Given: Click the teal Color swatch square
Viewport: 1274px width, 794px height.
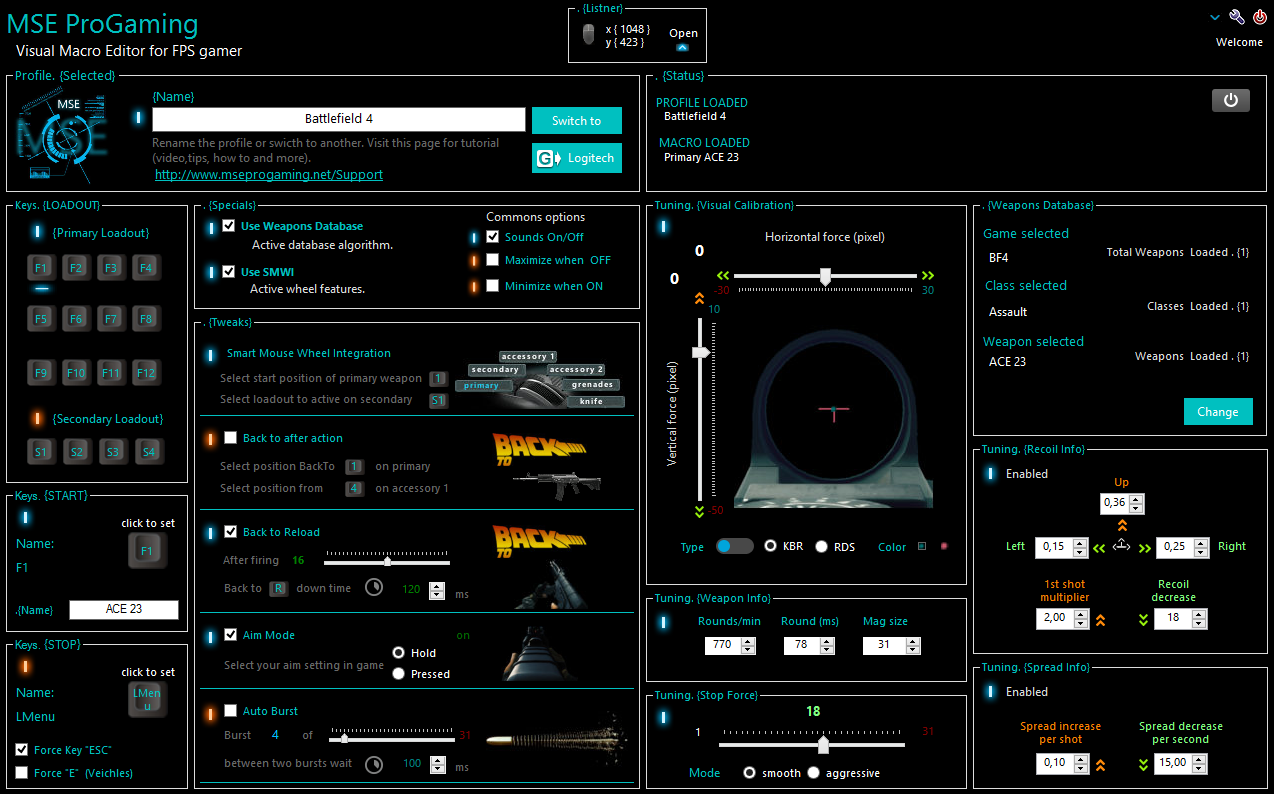Looking at the screenshot, I should pos(922,546).
